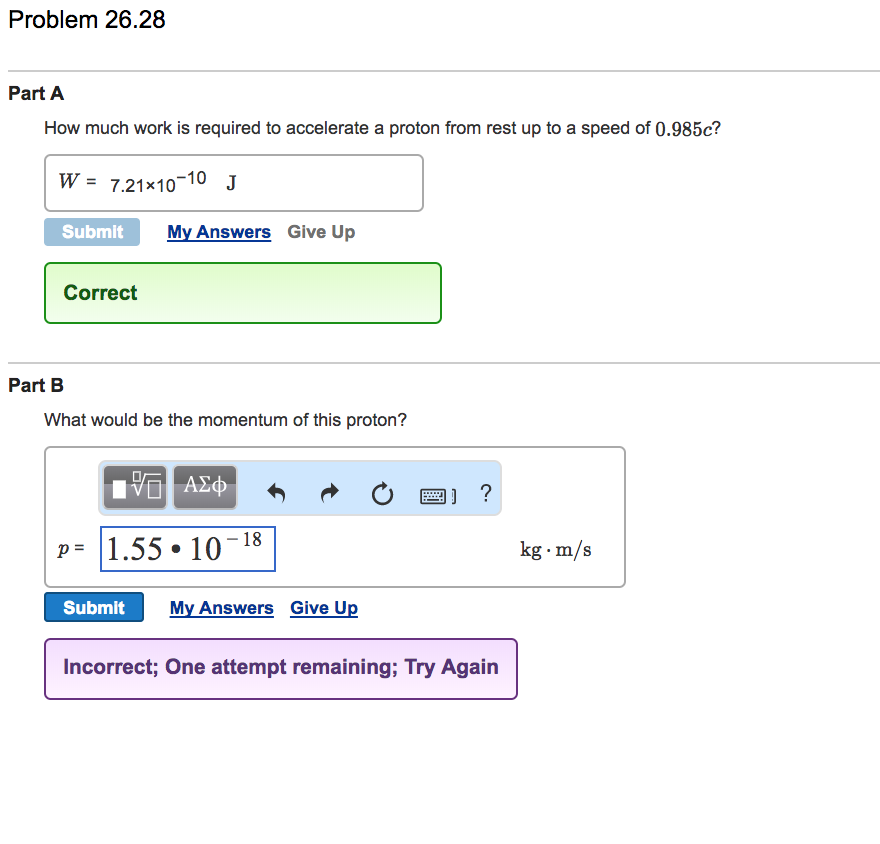Click Give Up in Part B
The image size is (880, 844).
tap(323, 608)
